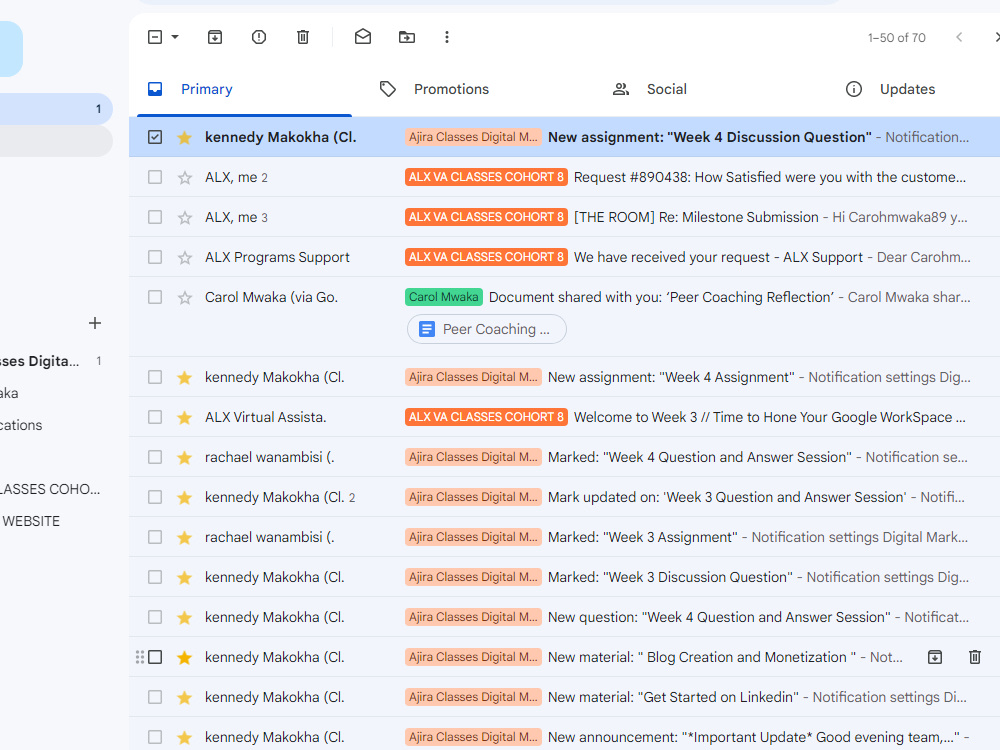The height and width of the screenshot is (750, 1000).
Task: Unstar the Week 3 Discussion Question email
Action: click(x=184, y=577)
